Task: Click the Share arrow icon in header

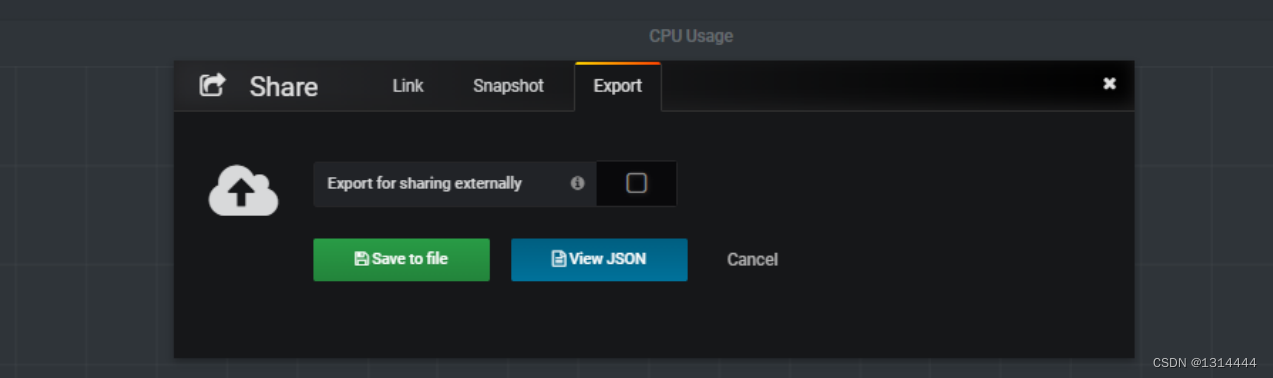Action: pos(212,85)
